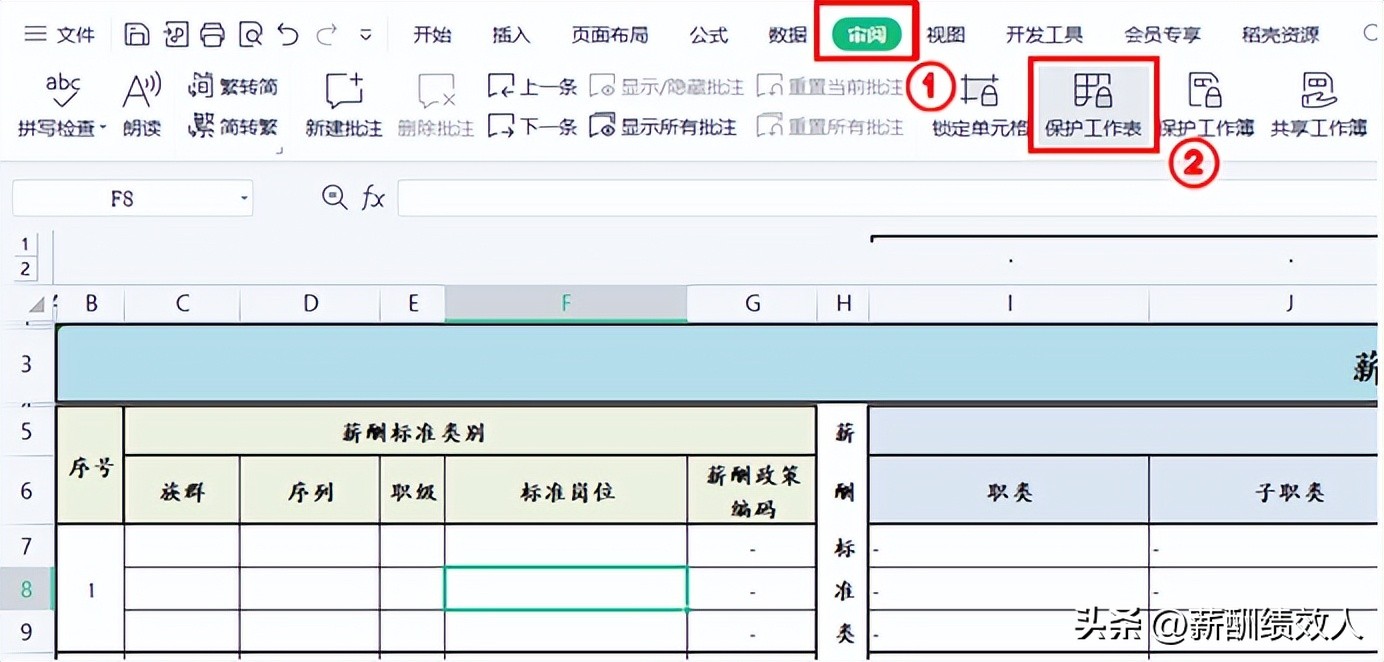Insert a comment with 新建批注

pyautogui.click(x=343, y=100)
